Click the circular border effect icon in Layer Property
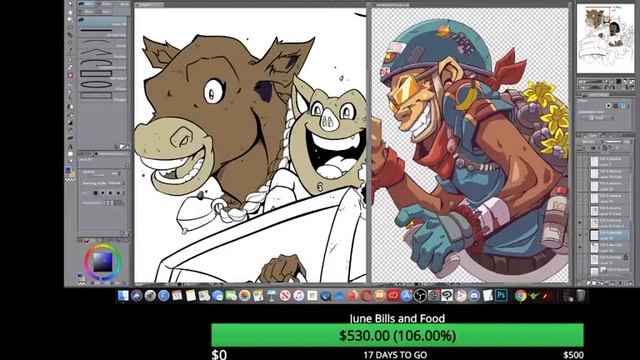 tap(609, 105)
